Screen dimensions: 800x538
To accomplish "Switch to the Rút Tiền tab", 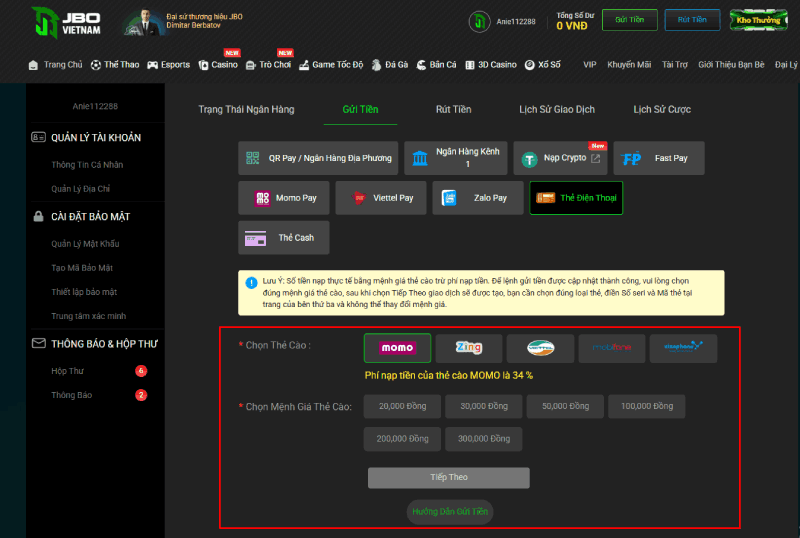I will [x=453, y=109].
